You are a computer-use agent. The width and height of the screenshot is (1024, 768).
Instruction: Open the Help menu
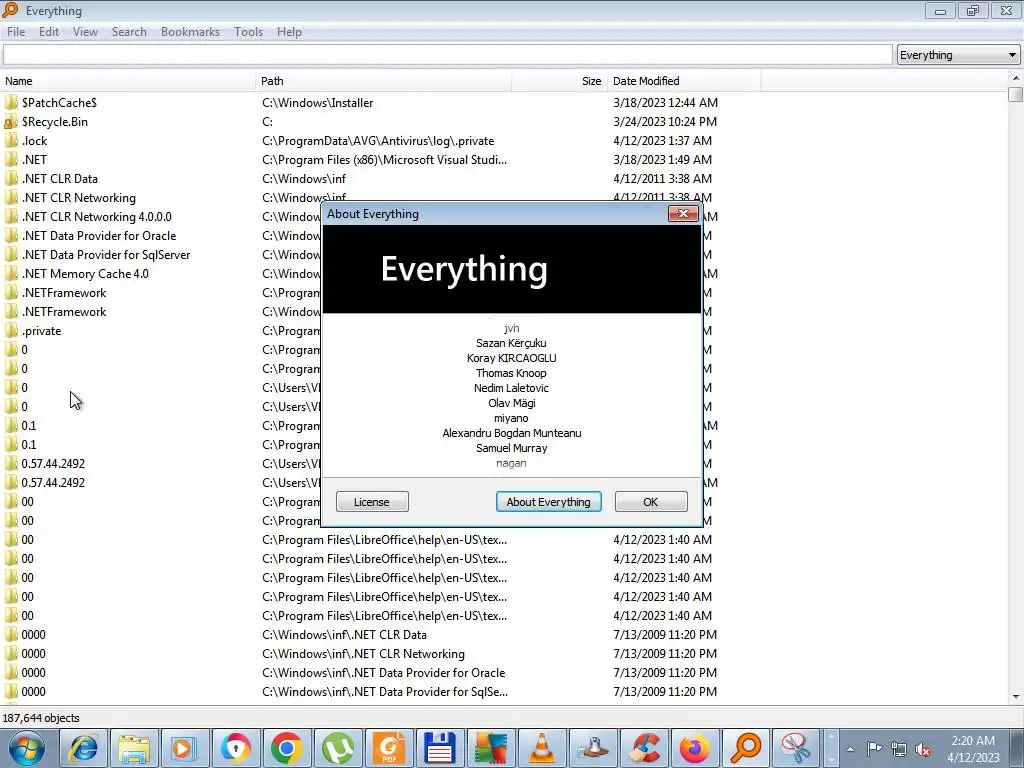click(x=289, y=32)
